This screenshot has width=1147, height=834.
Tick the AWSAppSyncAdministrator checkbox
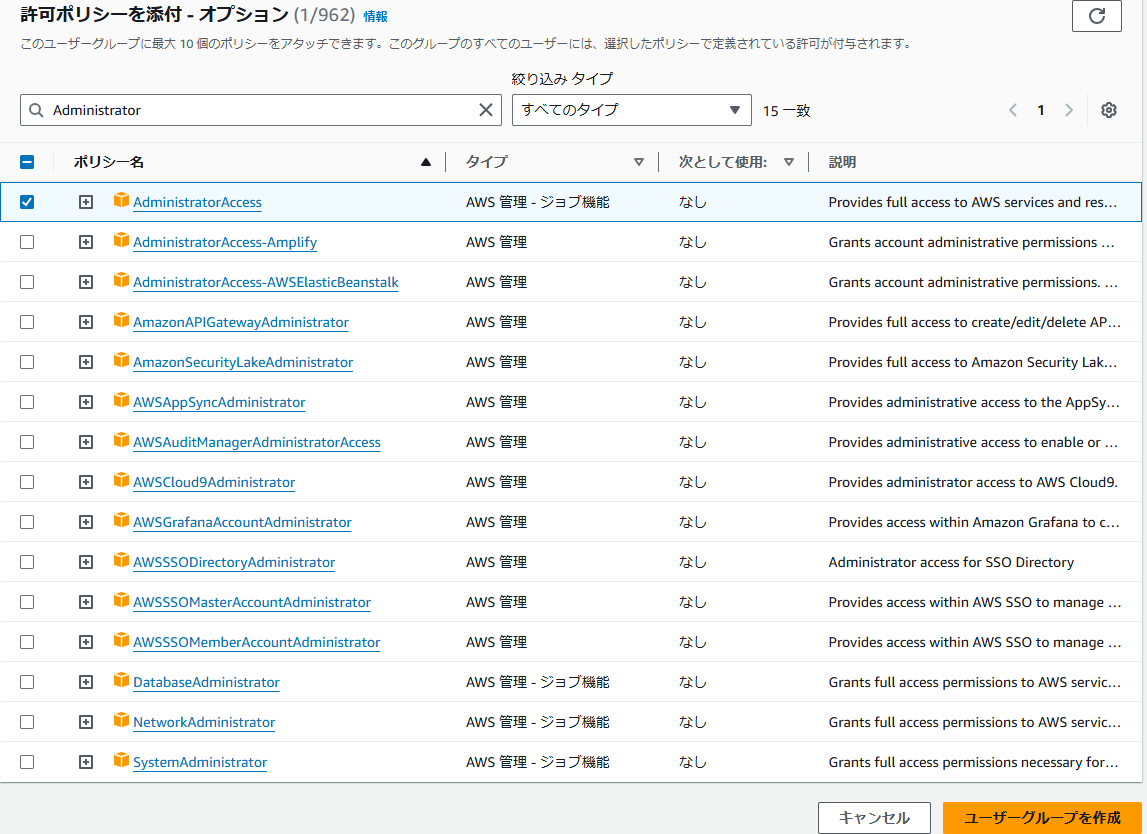27,402
